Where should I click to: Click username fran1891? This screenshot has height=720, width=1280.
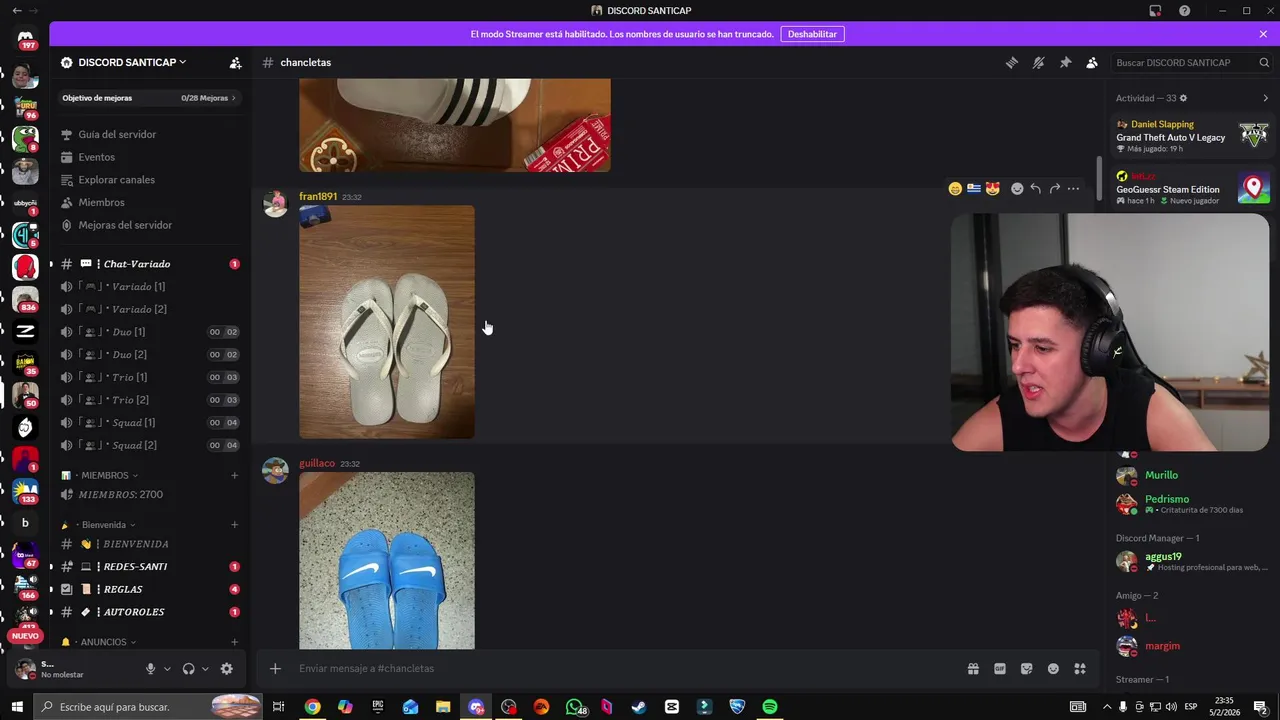pos(318,196)
